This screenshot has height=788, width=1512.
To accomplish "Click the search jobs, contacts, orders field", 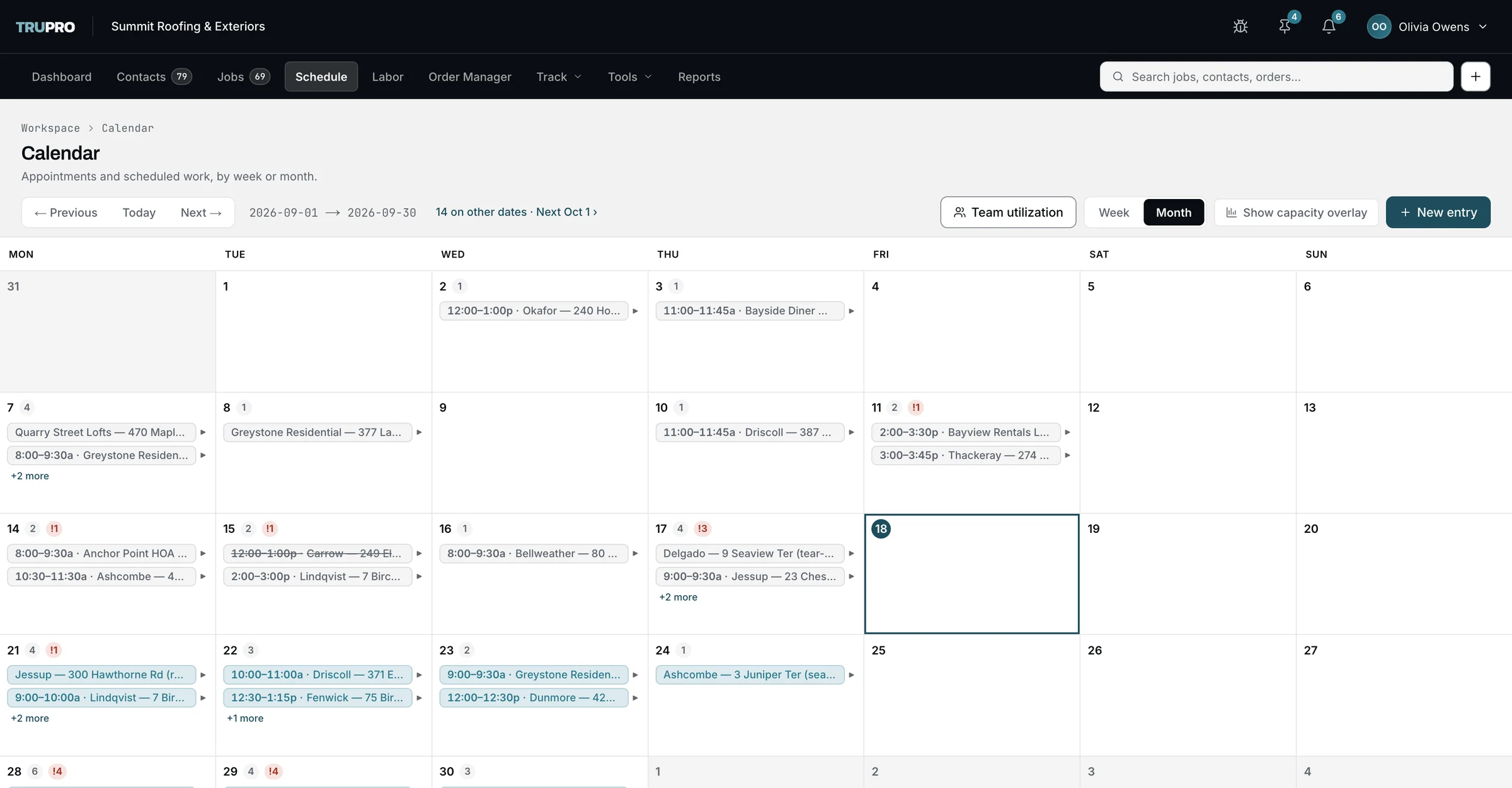I will pos(1276,76).
